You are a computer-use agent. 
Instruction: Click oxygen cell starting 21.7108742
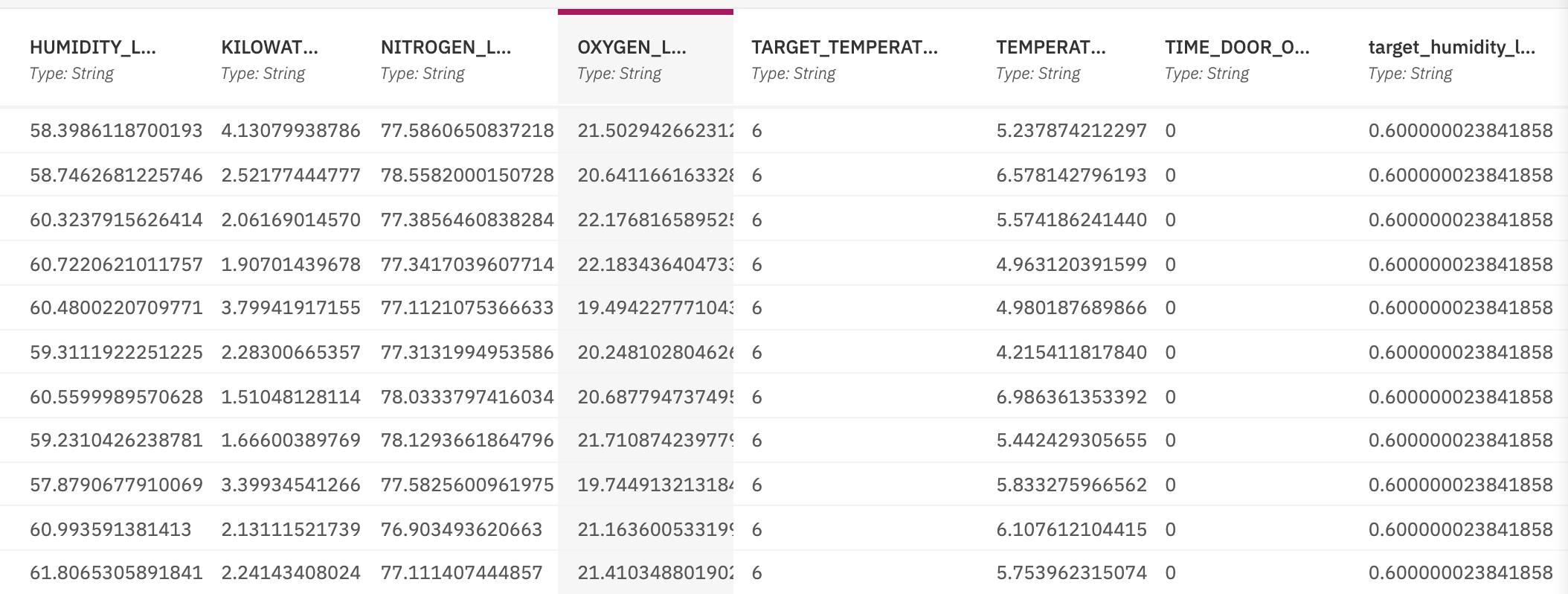[655, 441]
